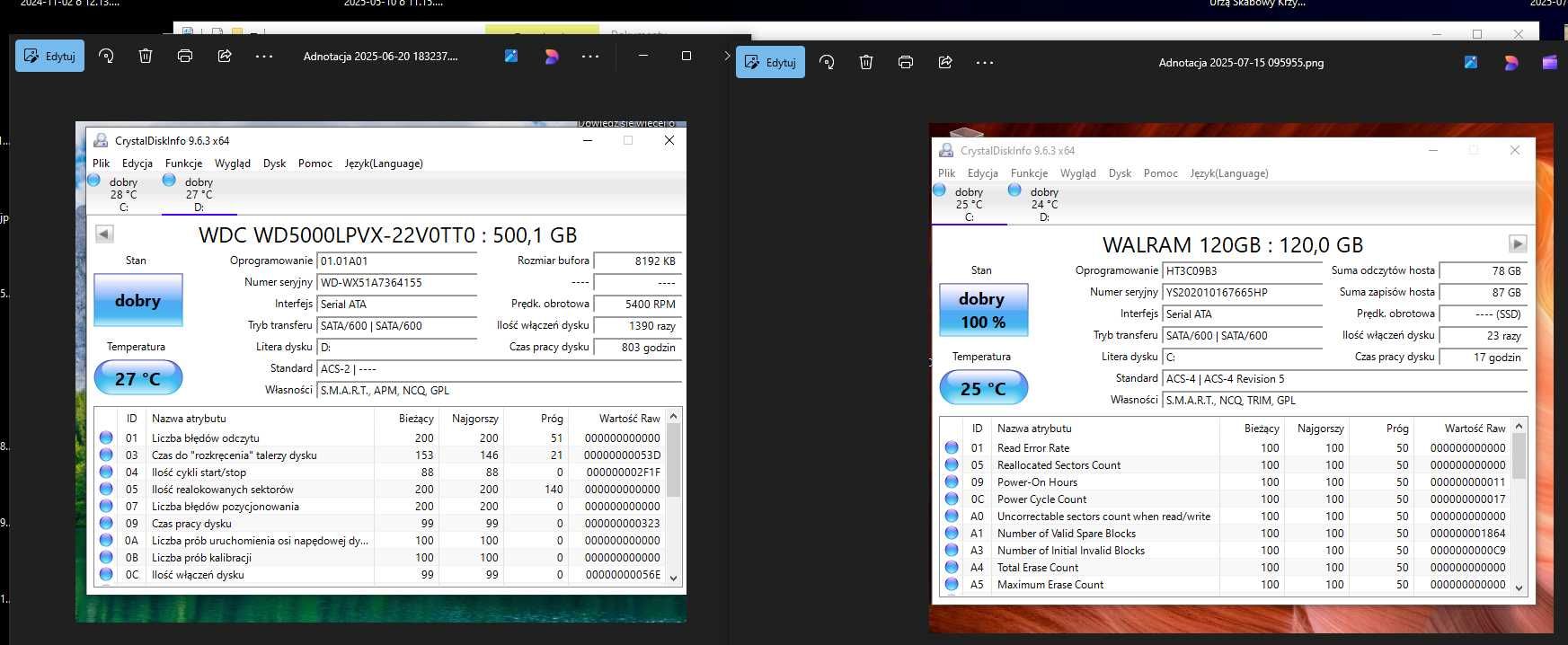Delete the Adnotacja 2025-07-15 image
This screenshot has width=1568, height=645.
point(866,62)
